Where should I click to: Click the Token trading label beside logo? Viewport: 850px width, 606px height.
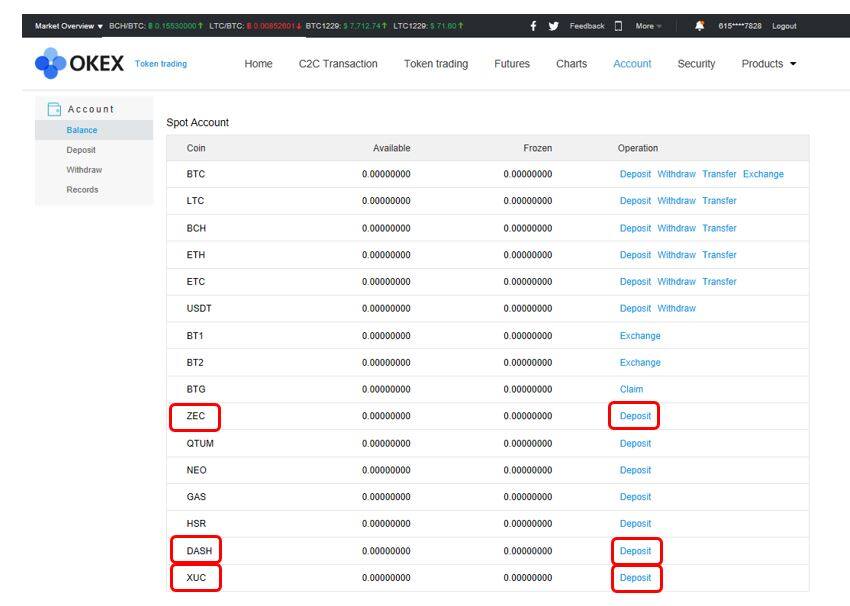(x=160, y=64)
